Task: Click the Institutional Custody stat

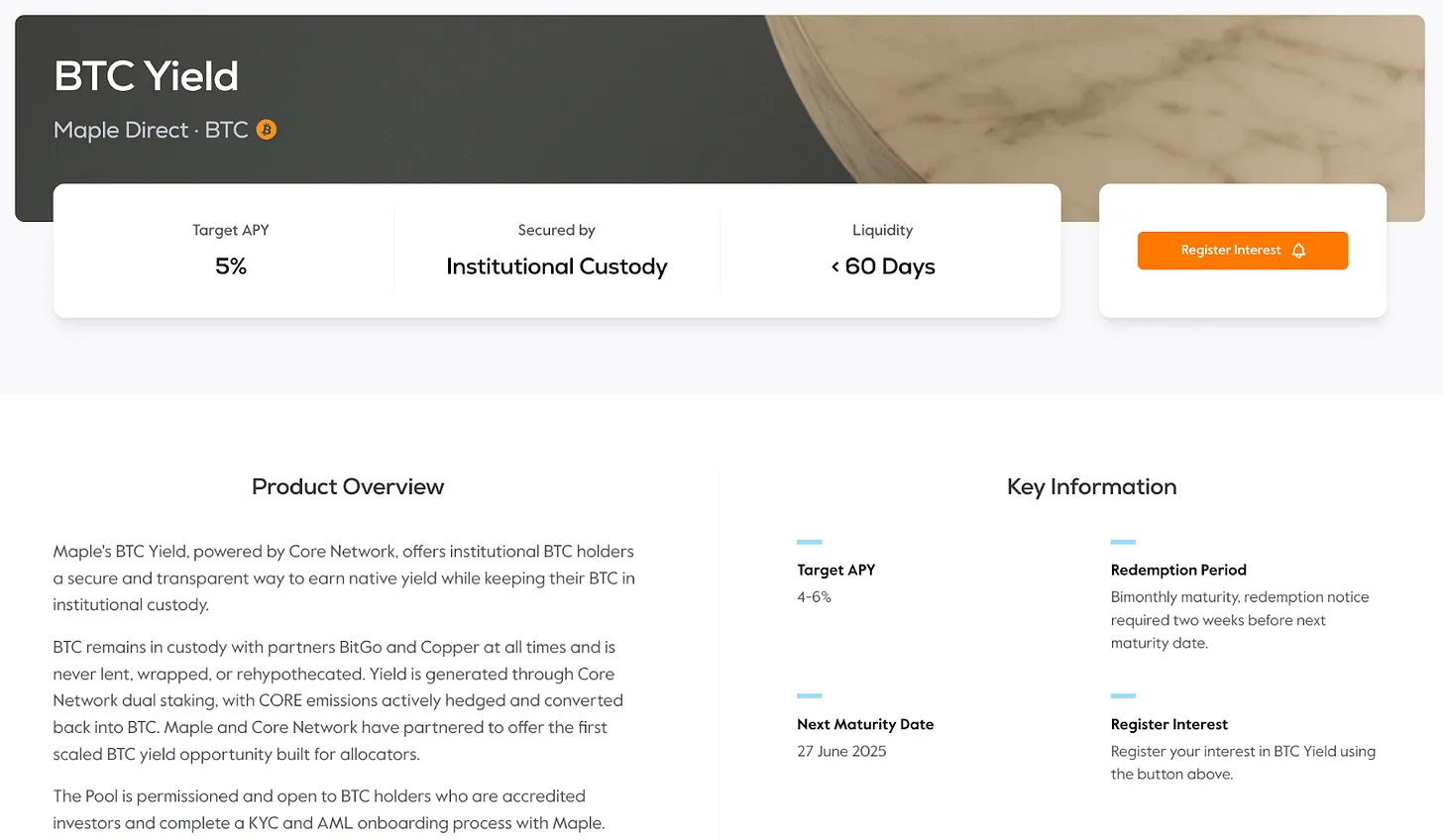Action: 556,266
